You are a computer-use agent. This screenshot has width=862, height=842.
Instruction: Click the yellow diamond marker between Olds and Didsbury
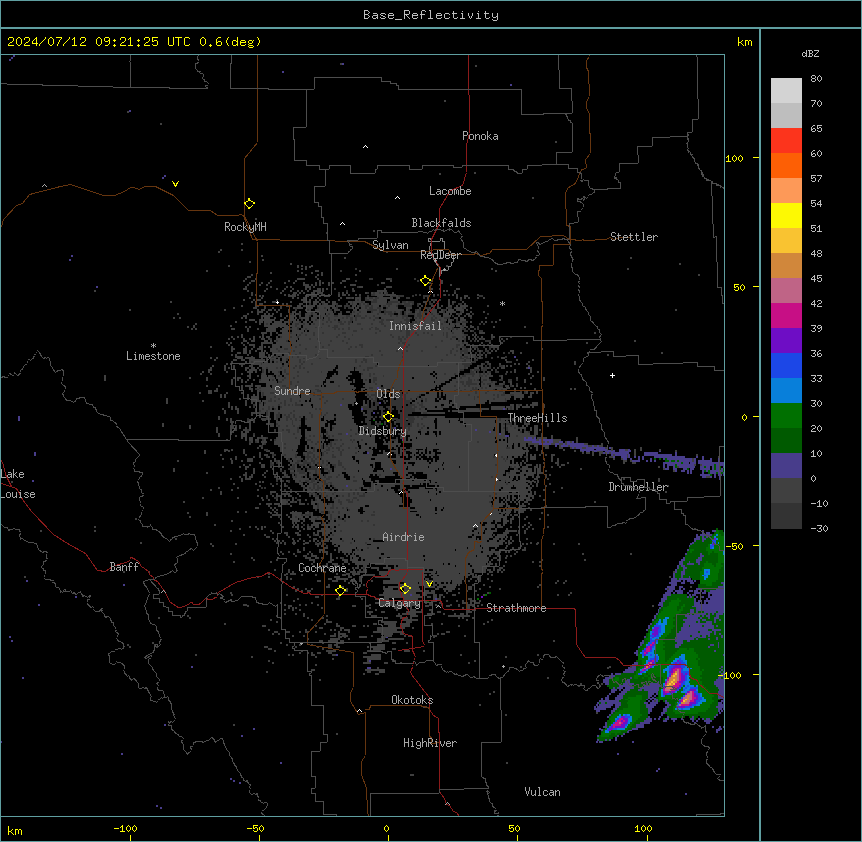tap(389, 417)
